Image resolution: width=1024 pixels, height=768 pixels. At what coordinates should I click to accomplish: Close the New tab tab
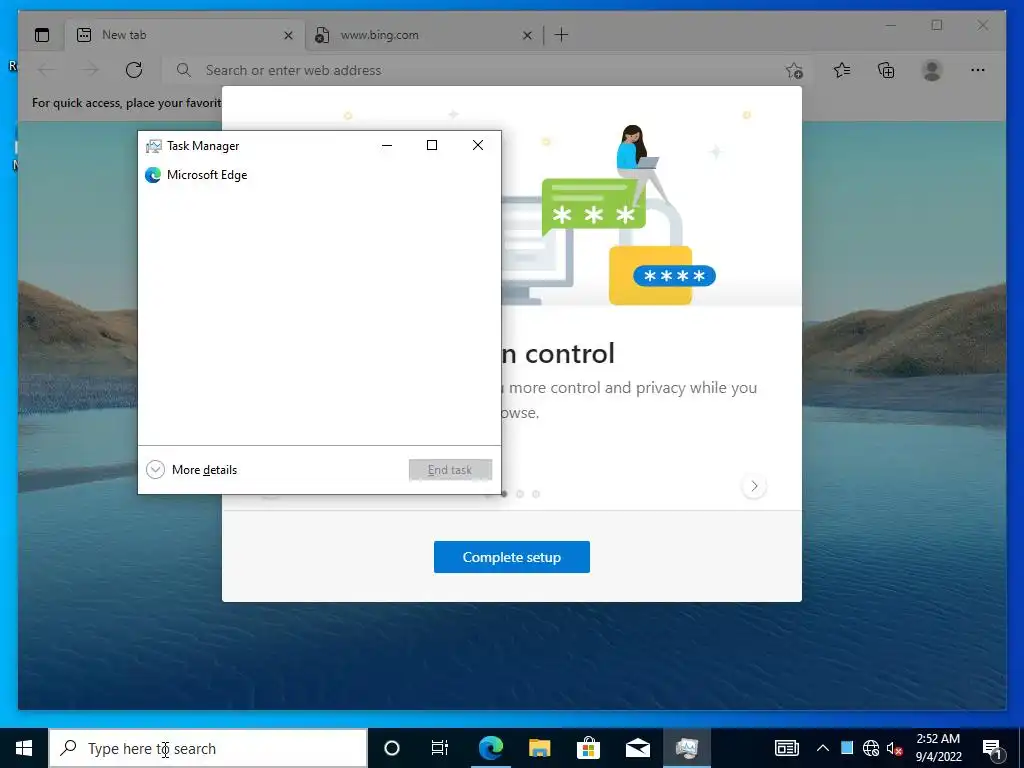[288, 35]
